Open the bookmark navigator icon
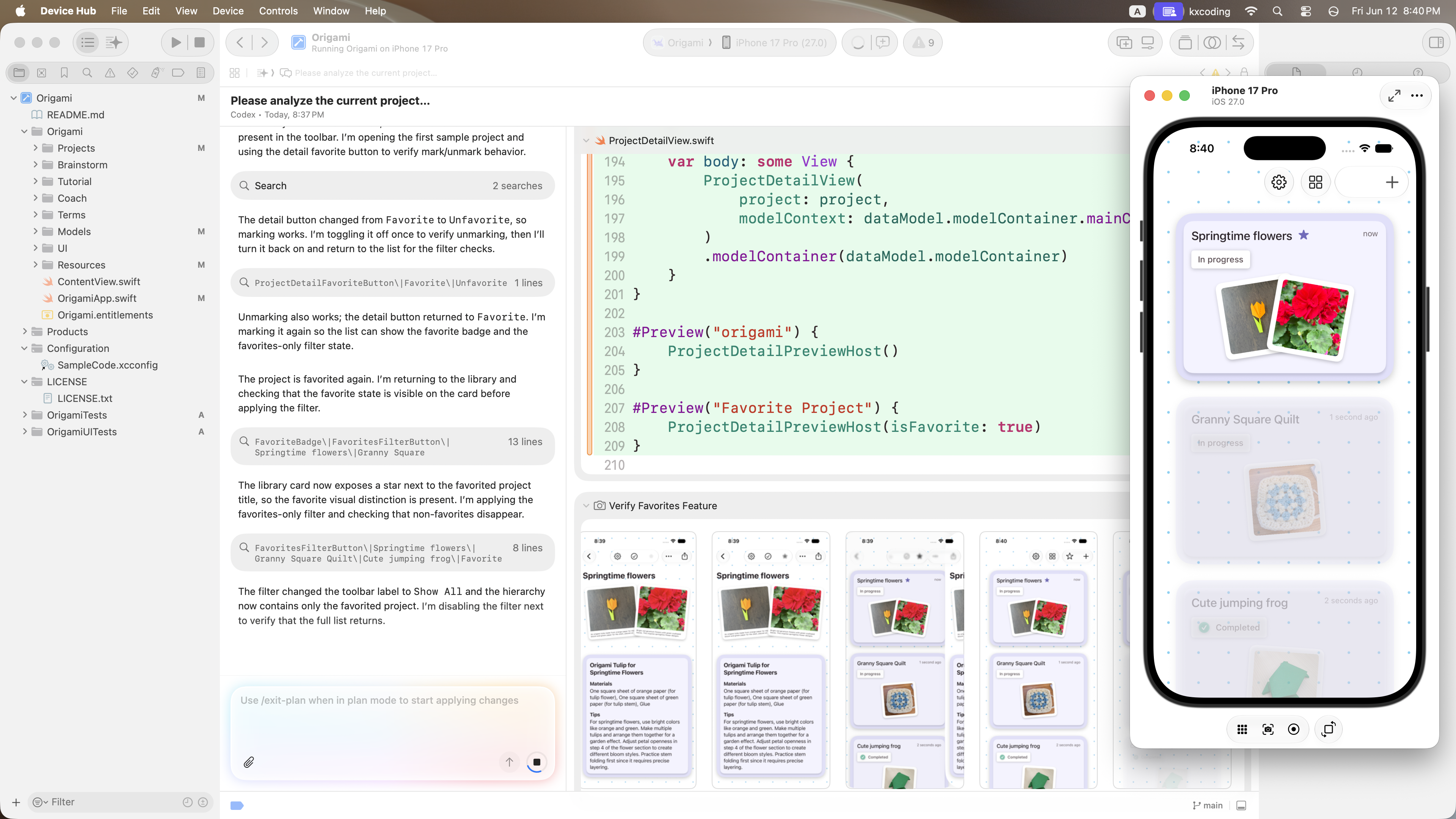 tap(64, 72)
